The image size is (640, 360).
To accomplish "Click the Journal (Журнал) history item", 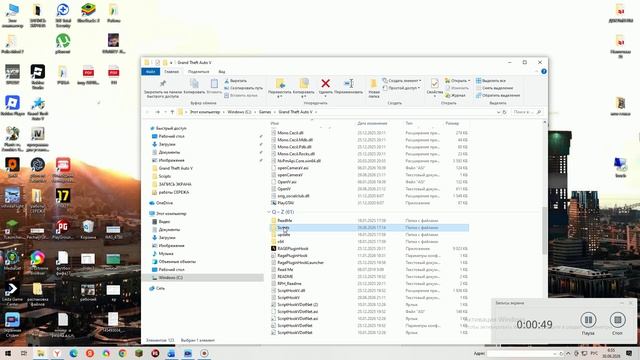I will tap(455, 96).
